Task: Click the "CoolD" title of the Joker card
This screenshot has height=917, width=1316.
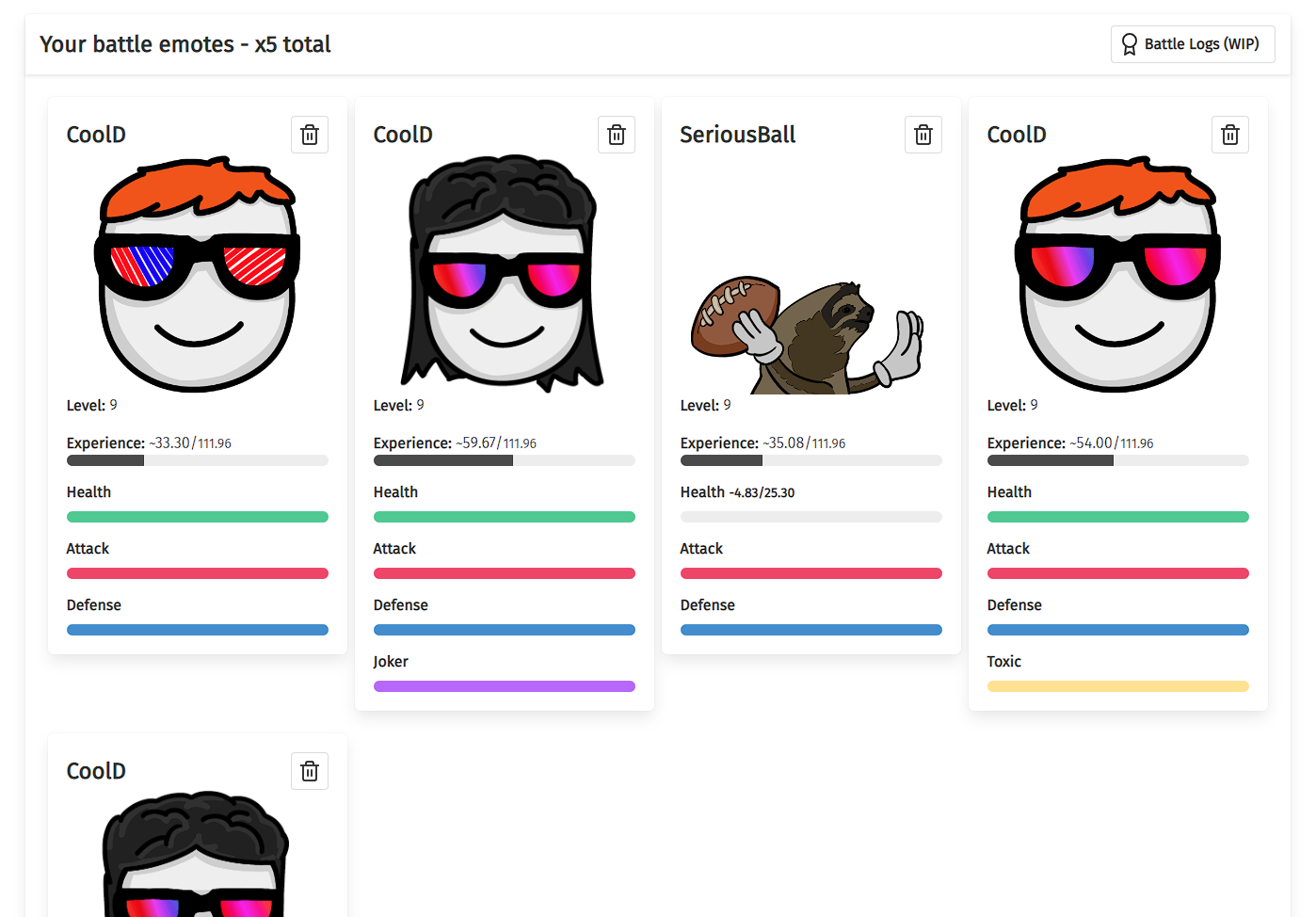Action: [403, 135]
